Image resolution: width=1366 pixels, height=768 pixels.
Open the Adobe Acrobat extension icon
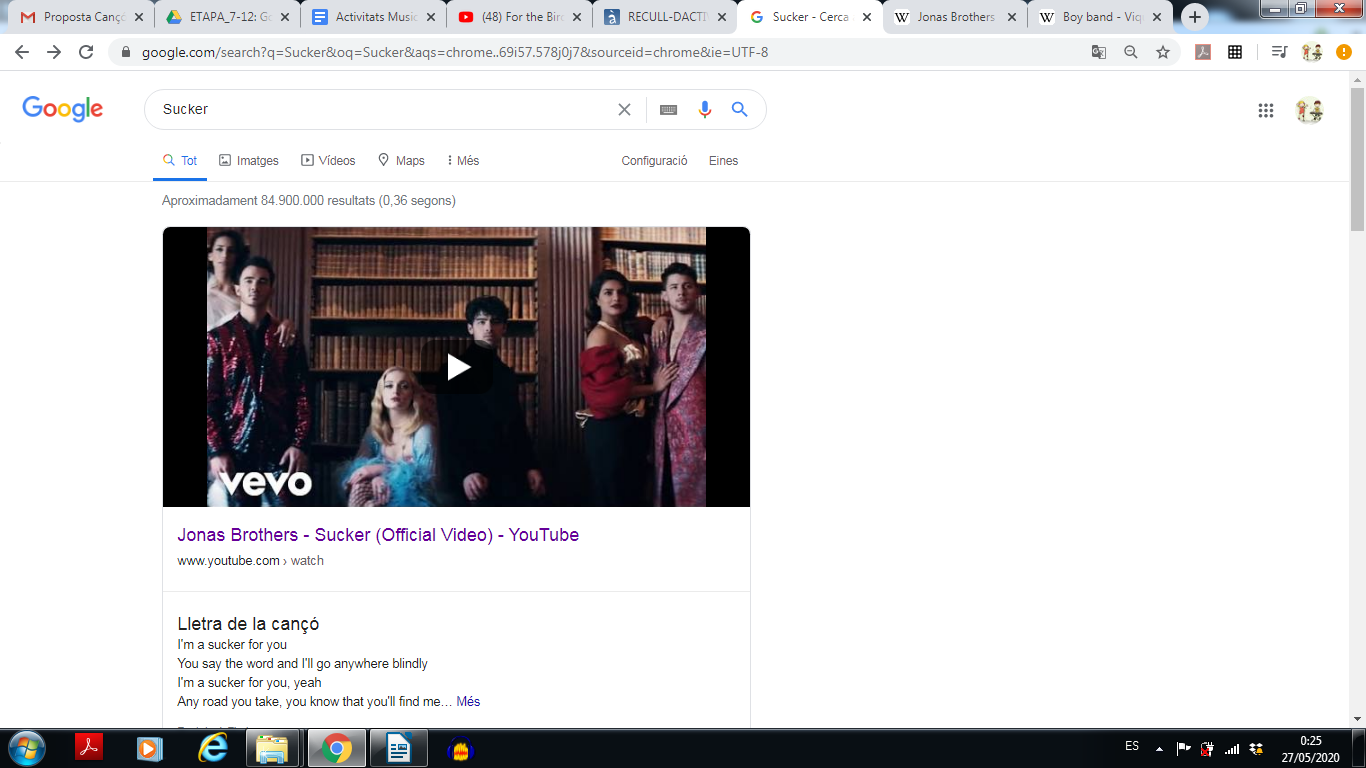point(1203,52)
